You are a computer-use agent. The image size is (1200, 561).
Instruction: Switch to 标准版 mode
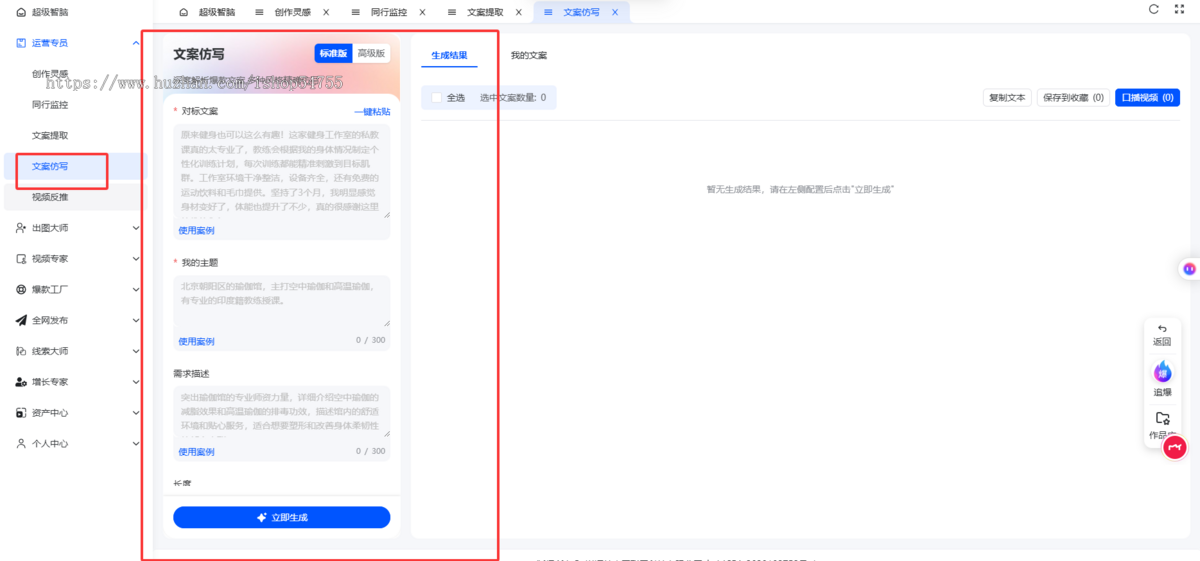pos(334,53)
